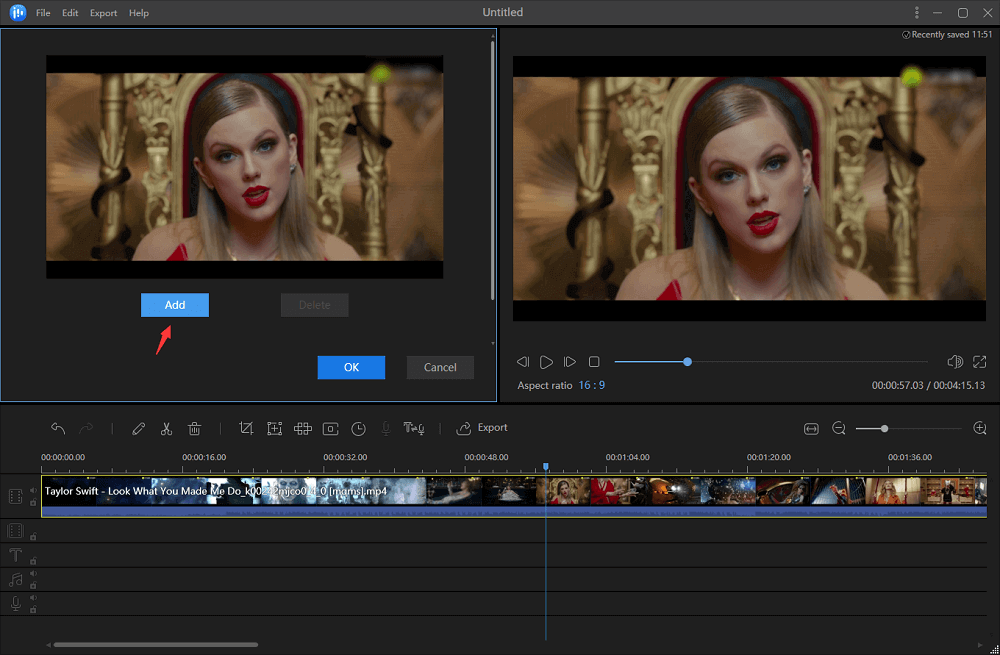The height and width of the screenshot is (655, 1000).
Task: Split the clip with the scissors tool
Action: pyautogui.click(x=166, y=429)
